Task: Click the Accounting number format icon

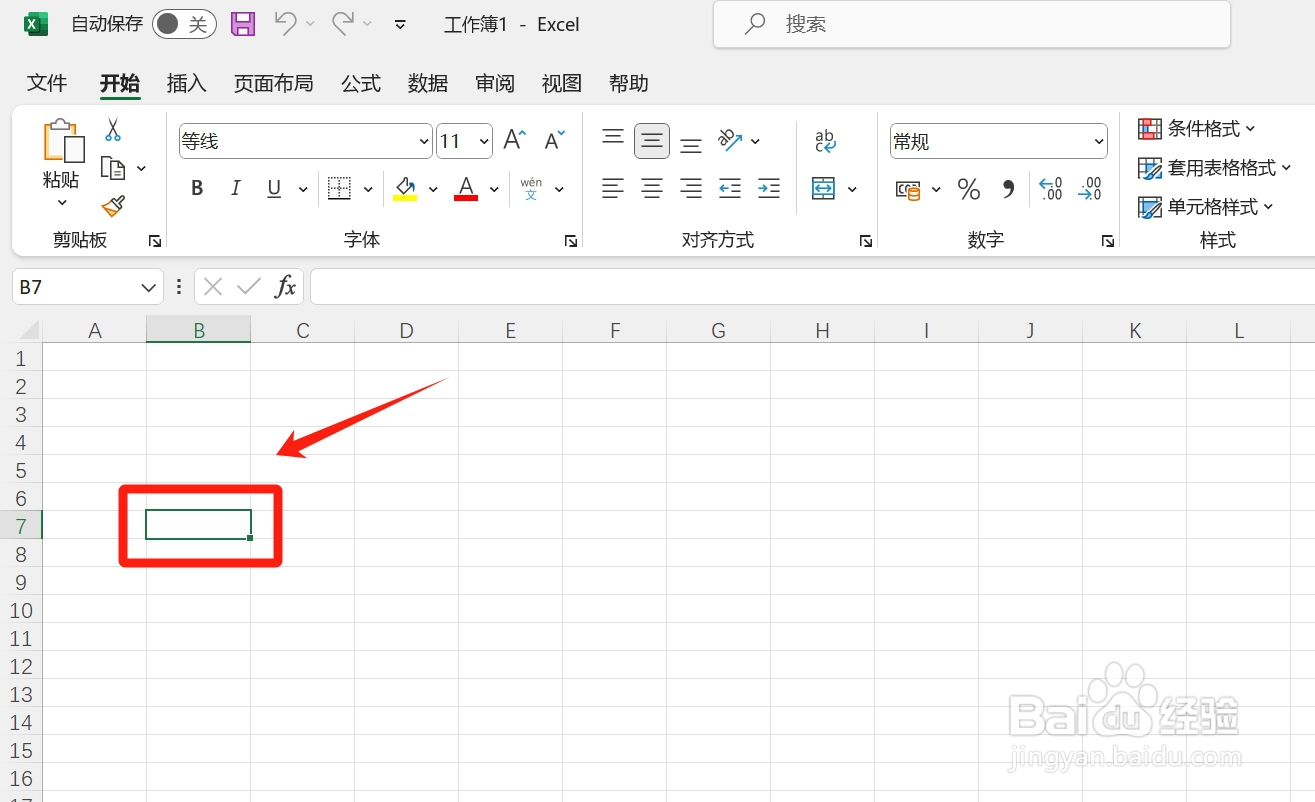Action: 908,189
